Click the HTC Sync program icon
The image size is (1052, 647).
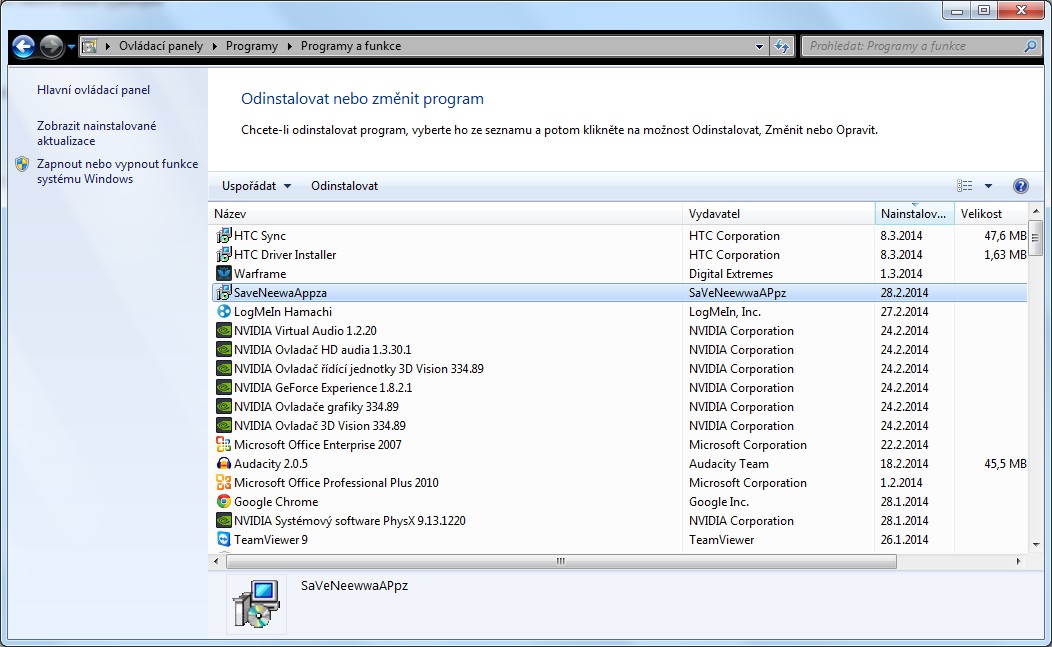223,236
